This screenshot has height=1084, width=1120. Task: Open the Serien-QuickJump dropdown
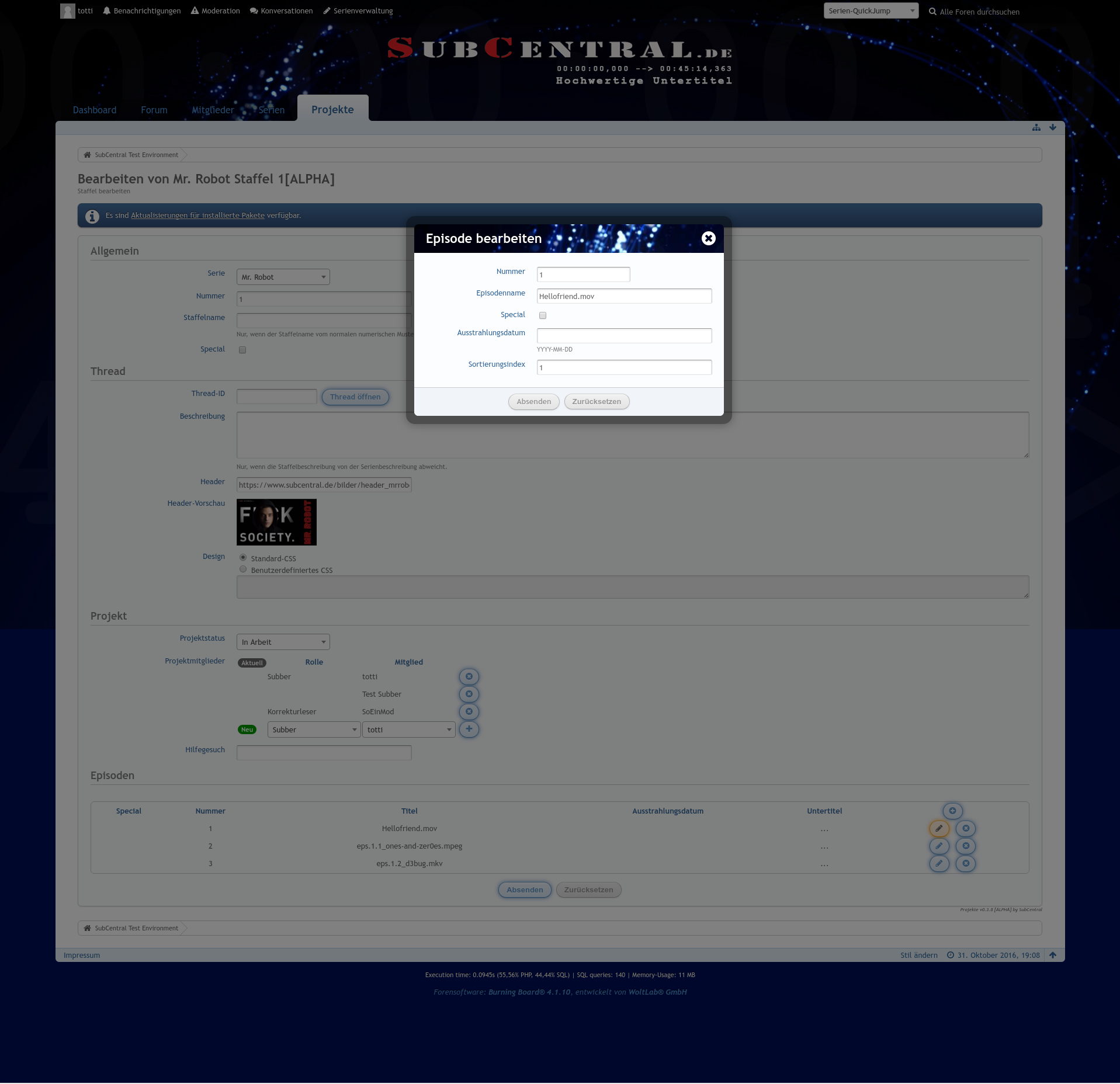(x=871, y=11)
